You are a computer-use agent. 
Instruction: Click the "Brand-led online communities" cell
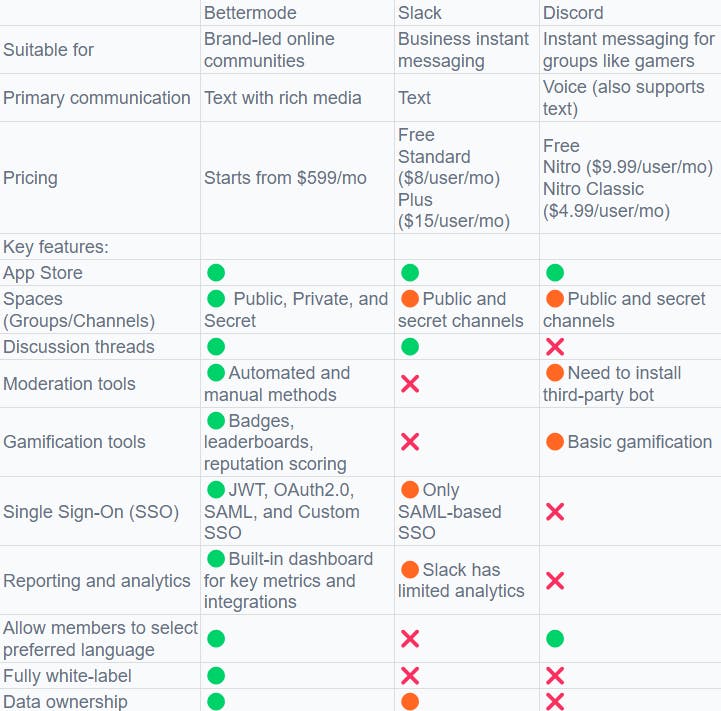pos(269,50)
